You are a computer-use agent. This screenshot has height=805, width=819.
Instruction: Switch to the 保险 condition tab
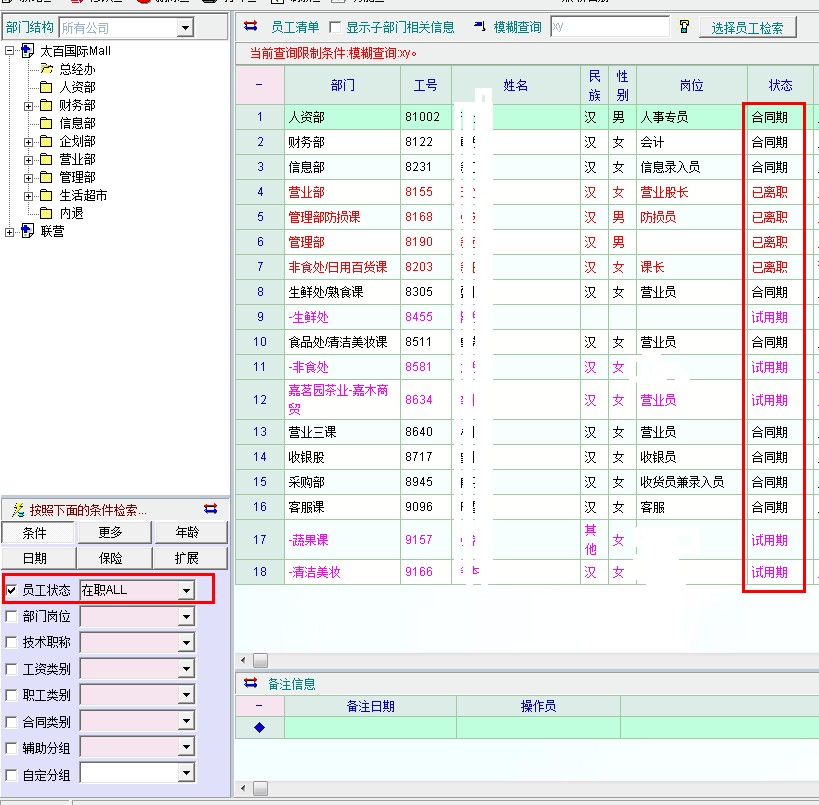click(x=111, y=558)
